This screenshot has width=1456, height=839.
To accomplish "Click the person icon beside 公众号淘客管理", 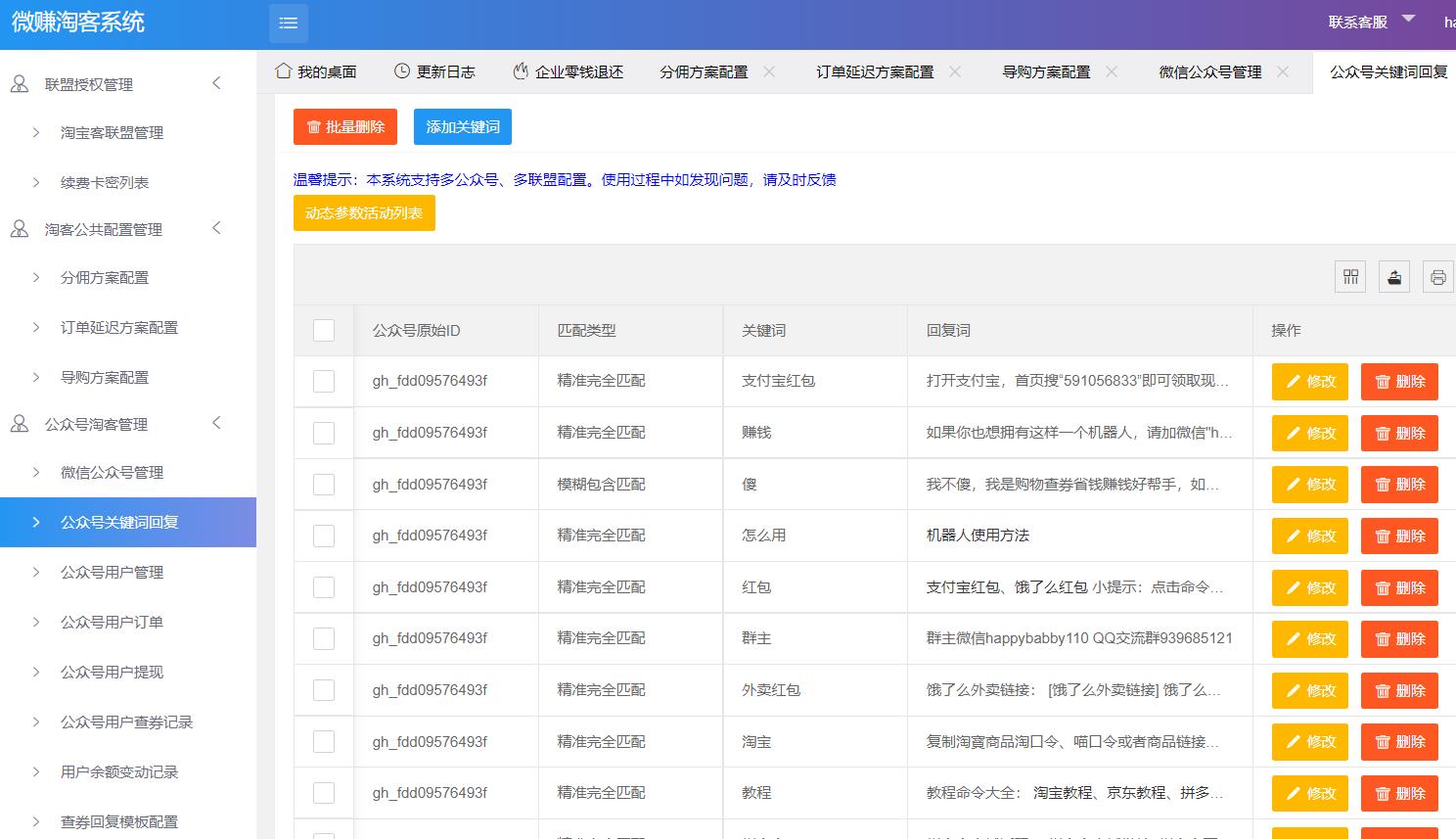I will click(20, 424).
